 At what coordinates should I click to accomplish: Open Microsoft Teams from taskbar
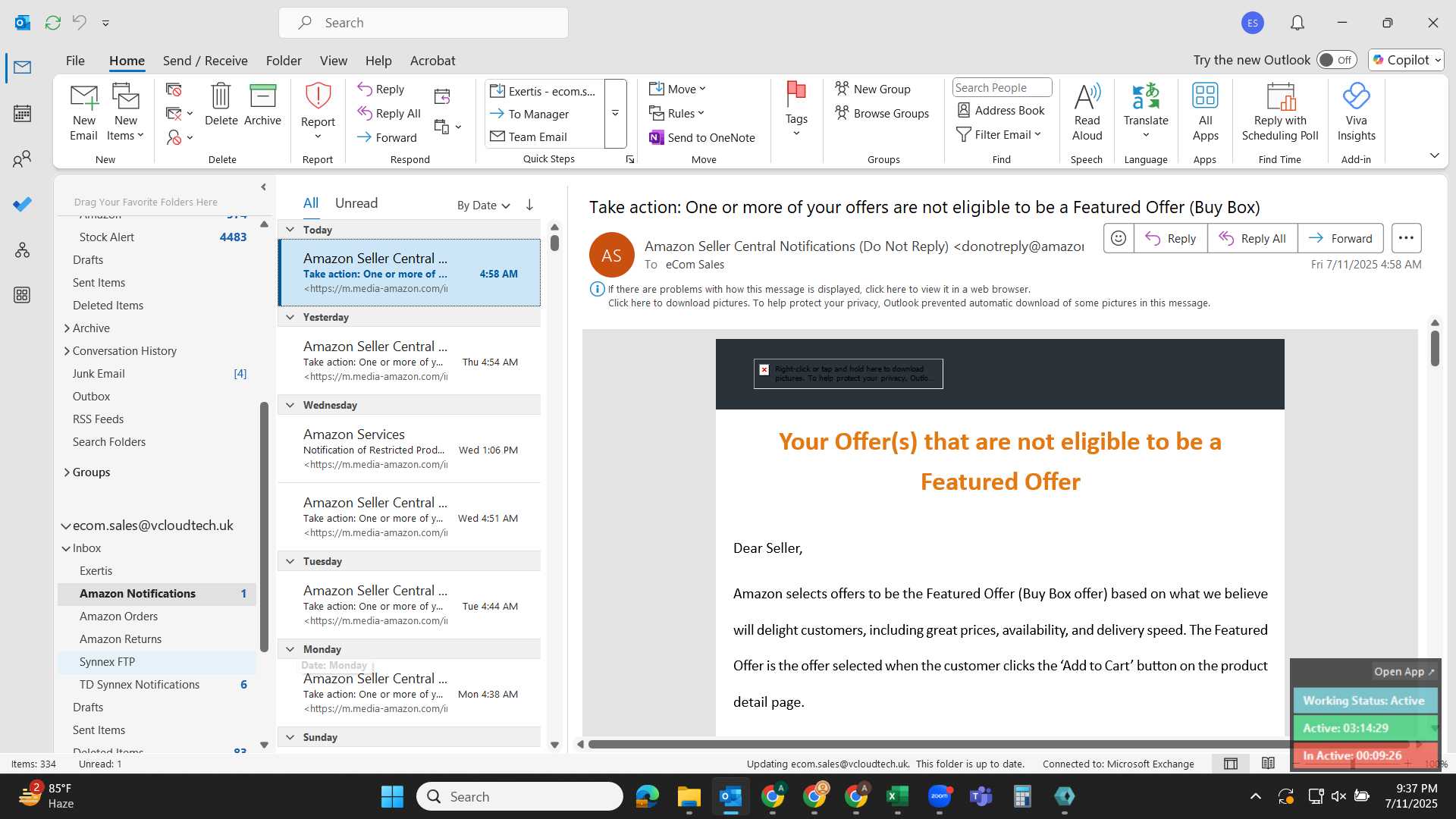pyautogui.click(x=981, y=796)
